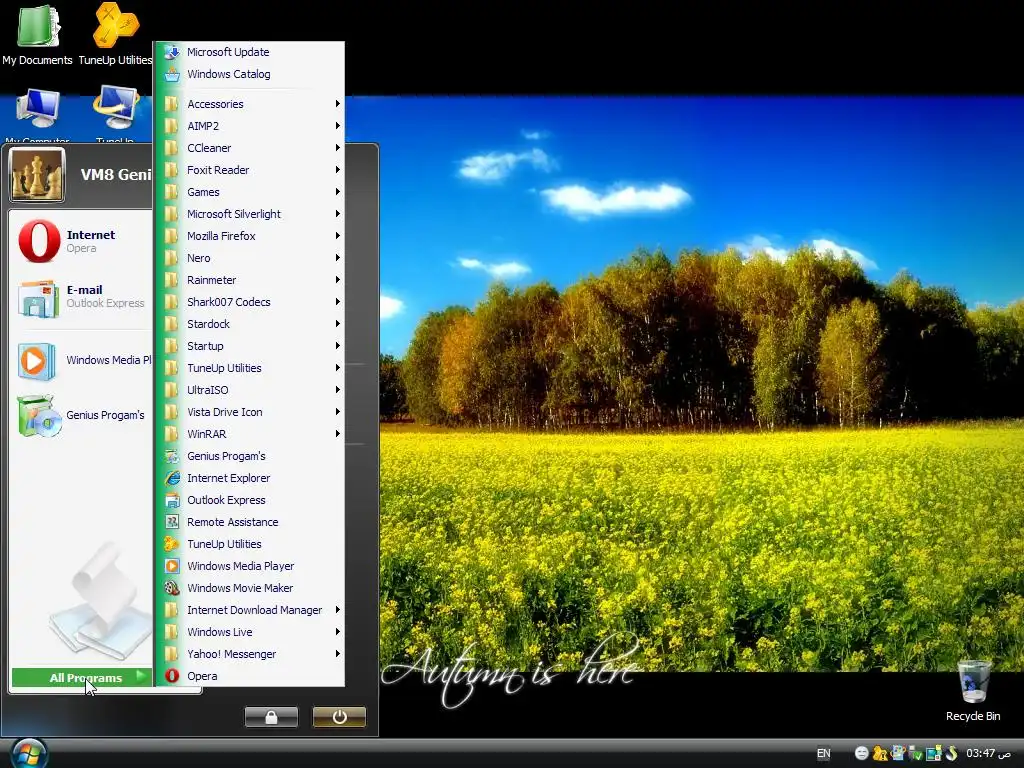1024x768 pixels.
Task: Click the lock computer button
Action: 271,717
